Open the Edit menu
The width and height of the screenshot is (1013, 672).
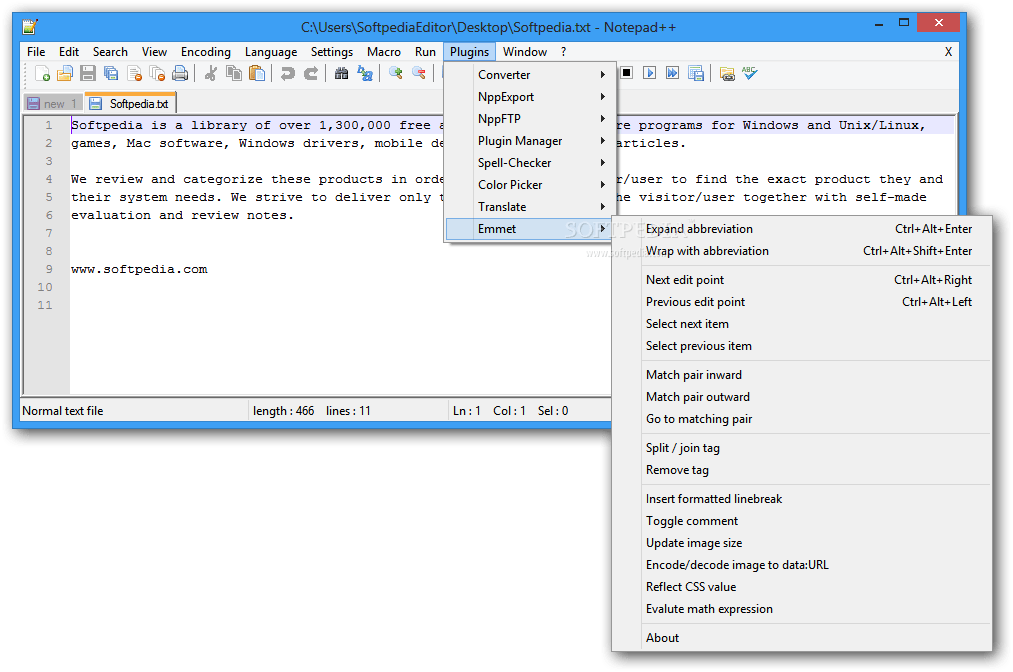coord(68,52)
